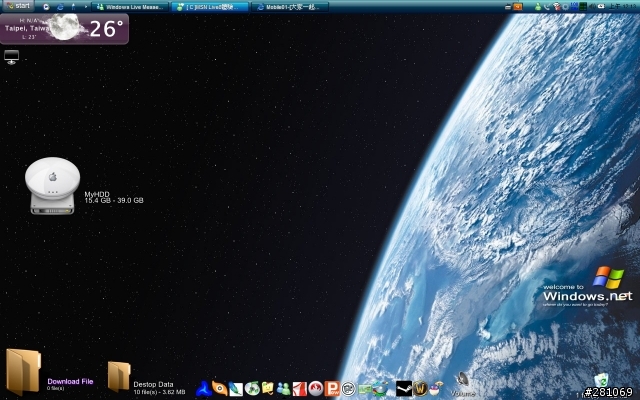Switch to the MSN Live taskbar window
This screenshot has height=400, width=640.
click(210, 7)
